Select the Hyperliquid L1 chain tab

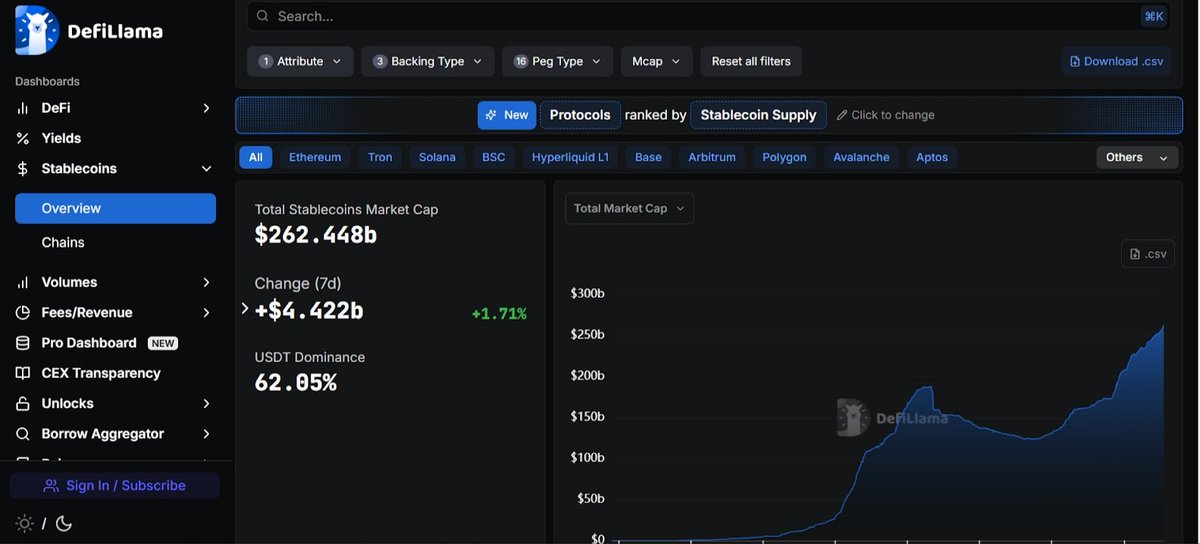570,157
